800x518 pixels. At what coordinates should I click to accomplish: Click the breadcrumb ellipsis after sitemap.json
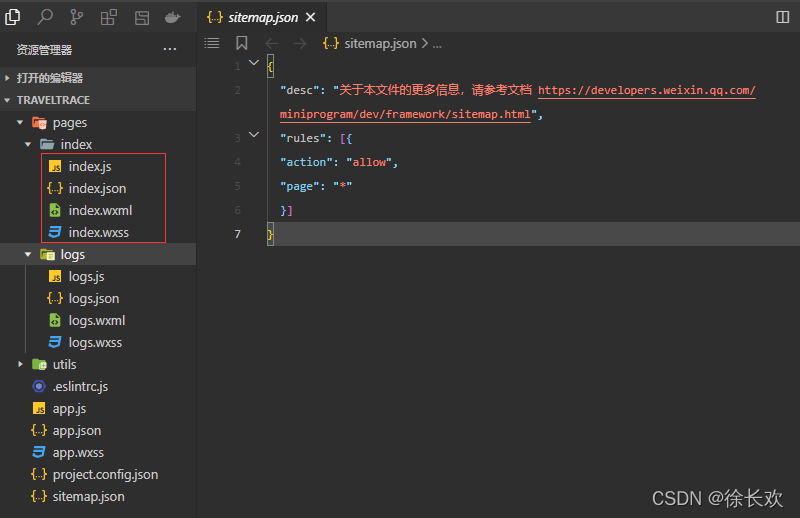point(437,44)
